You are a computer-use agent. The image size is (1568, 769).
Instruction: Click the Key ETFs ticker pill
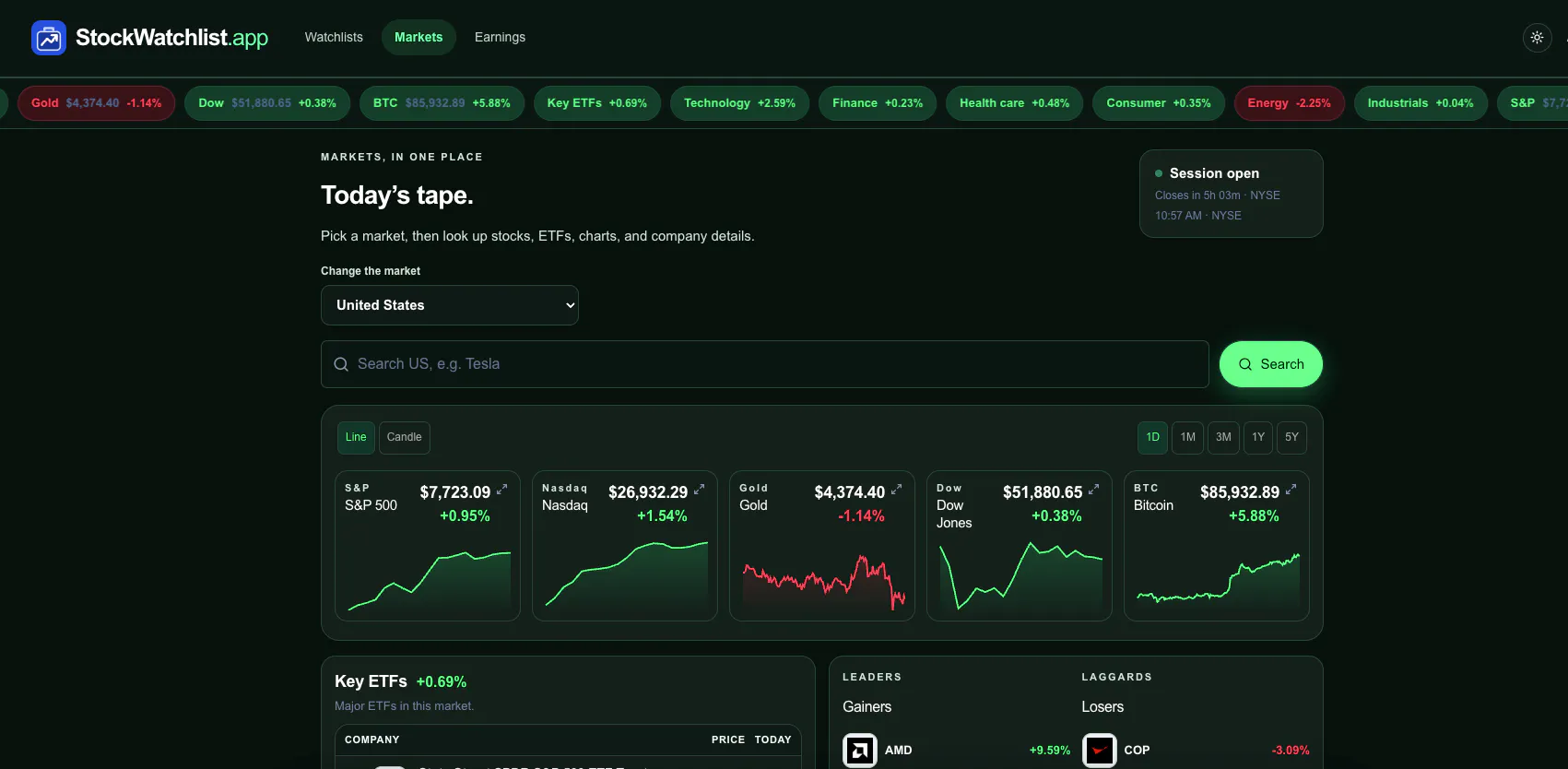coord(597,103)
